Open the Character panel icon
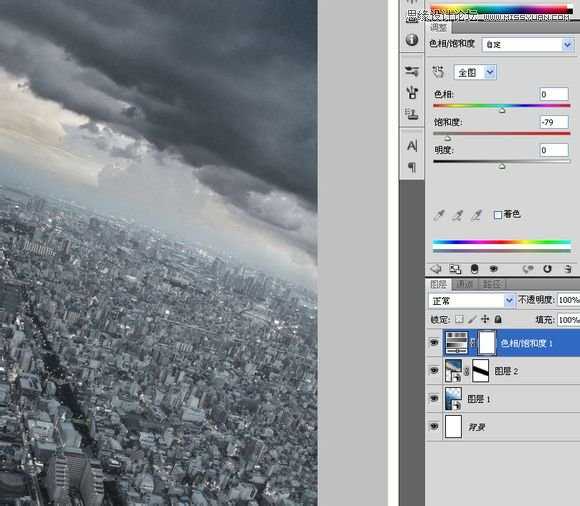Image resolution: width=580 pixels, height=506 pixels. click(x=412, y=145)
